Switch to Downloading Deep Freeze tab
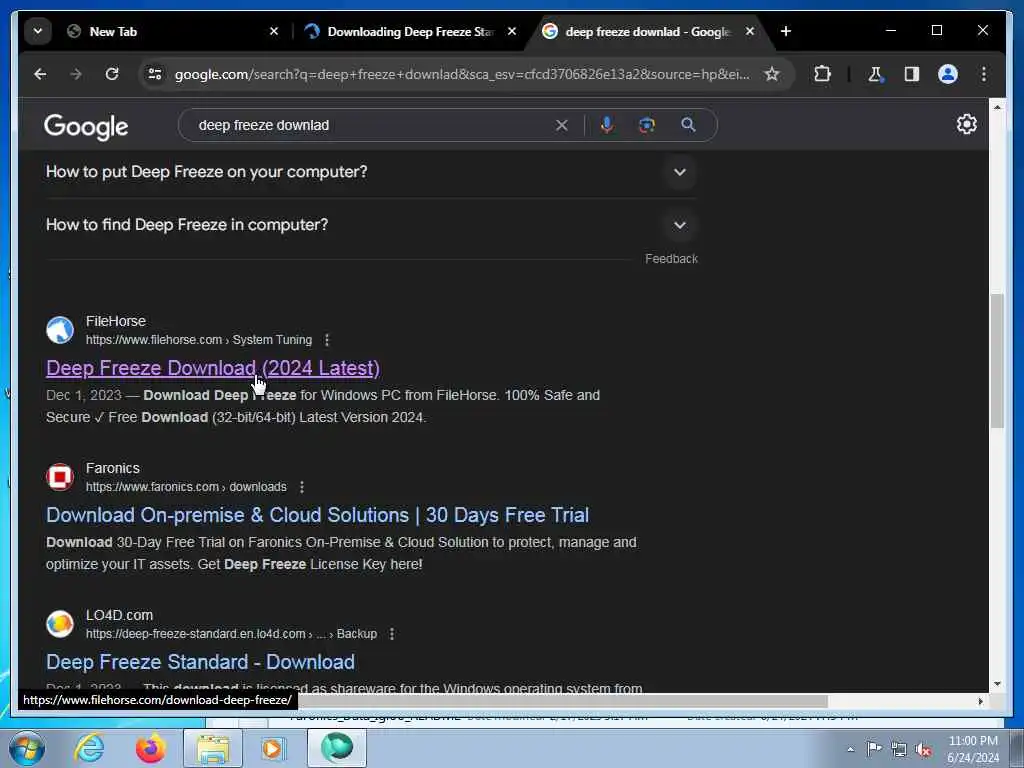 click(411, 31)
